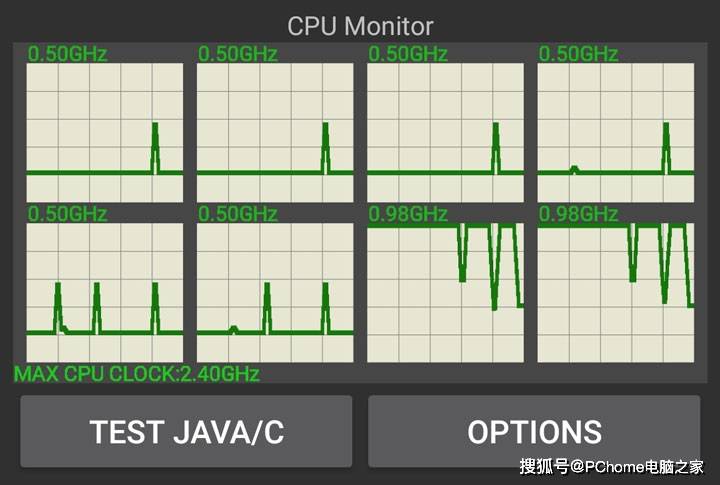720x485 pixels.
Task: Select the seventh core graph at 0.98GHz
Action: point(446,292)
